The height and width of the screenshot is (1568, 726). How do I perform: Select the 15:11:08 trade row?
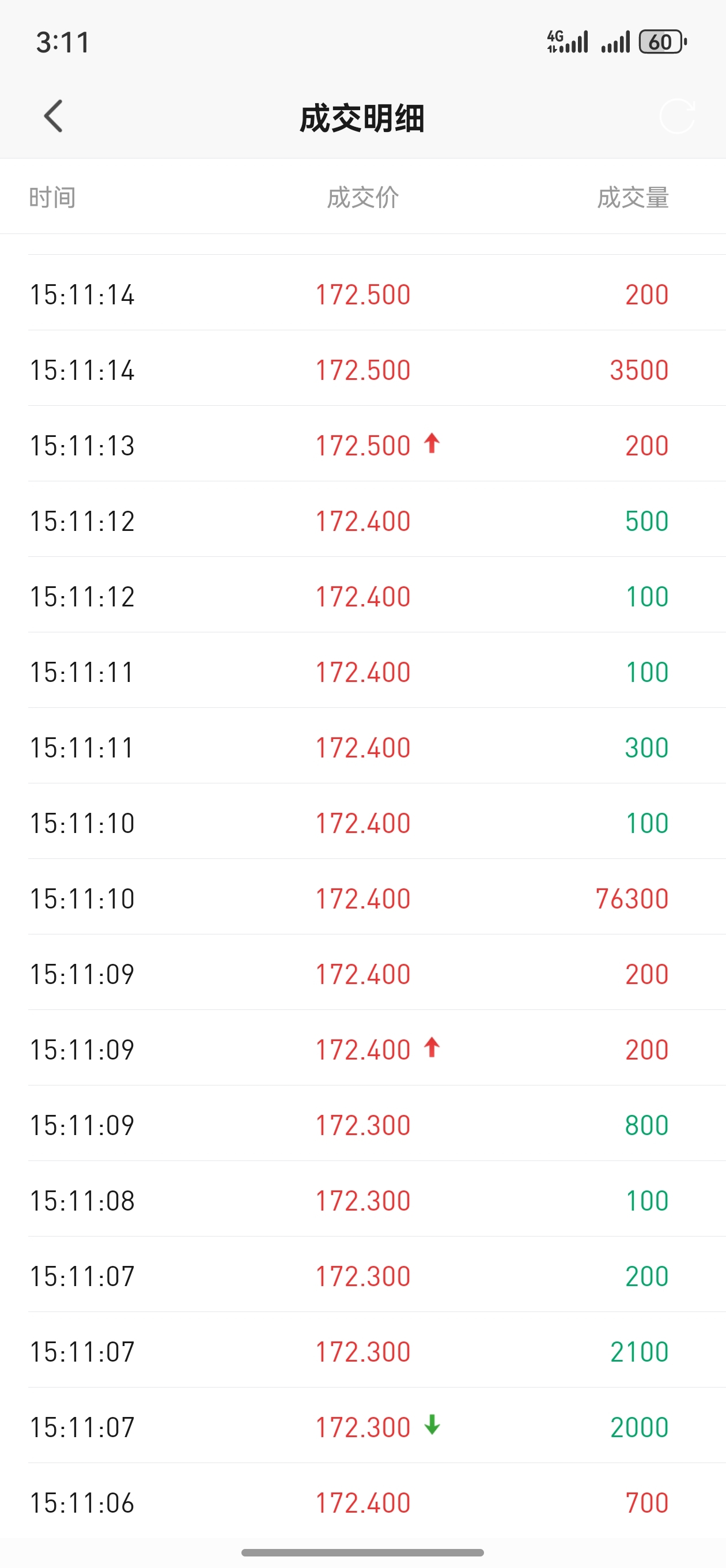[362, 1201]
